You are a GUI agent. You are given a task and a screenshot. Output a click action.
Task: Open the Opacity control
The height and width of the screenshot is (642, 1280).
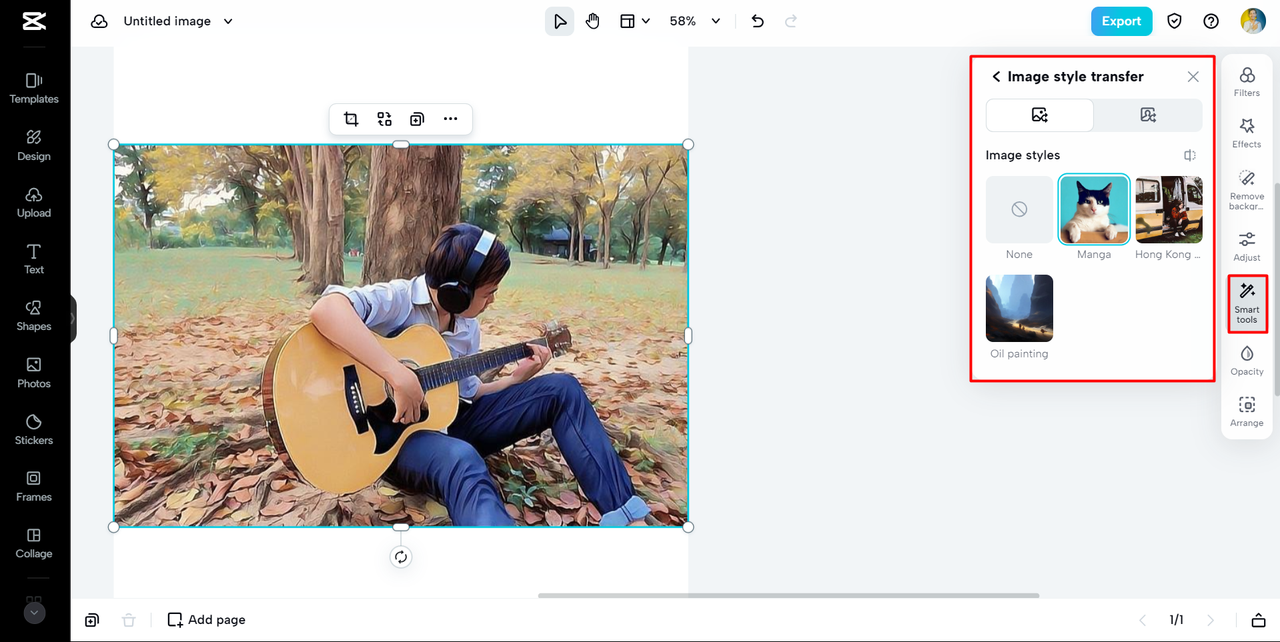[x=1247, y=360]
